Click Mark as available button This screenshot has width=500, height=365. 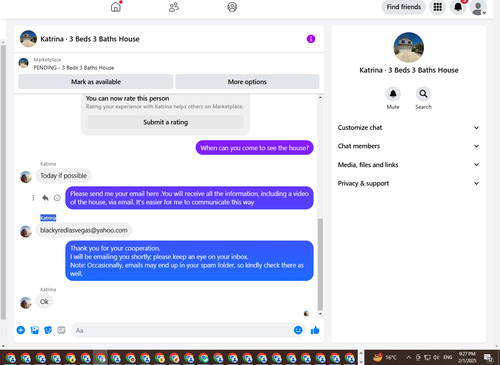point(96,82)
